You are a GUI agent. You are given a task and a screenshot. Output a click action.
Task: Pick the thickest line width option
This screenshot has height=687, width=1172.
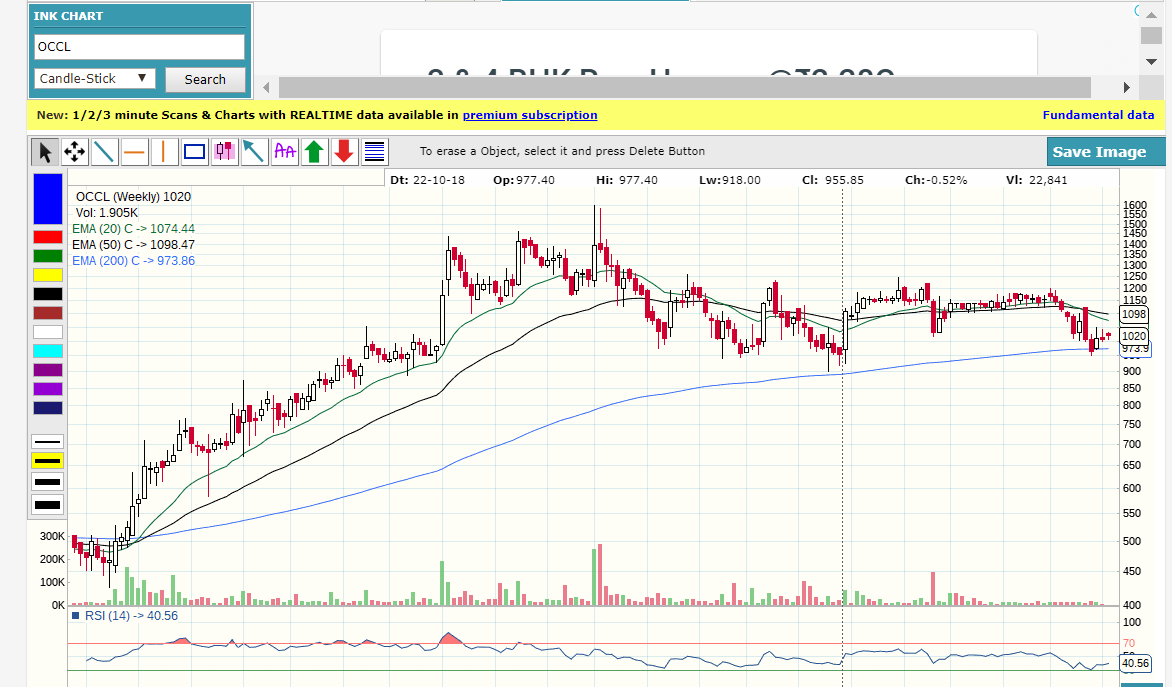coord(48,505)
